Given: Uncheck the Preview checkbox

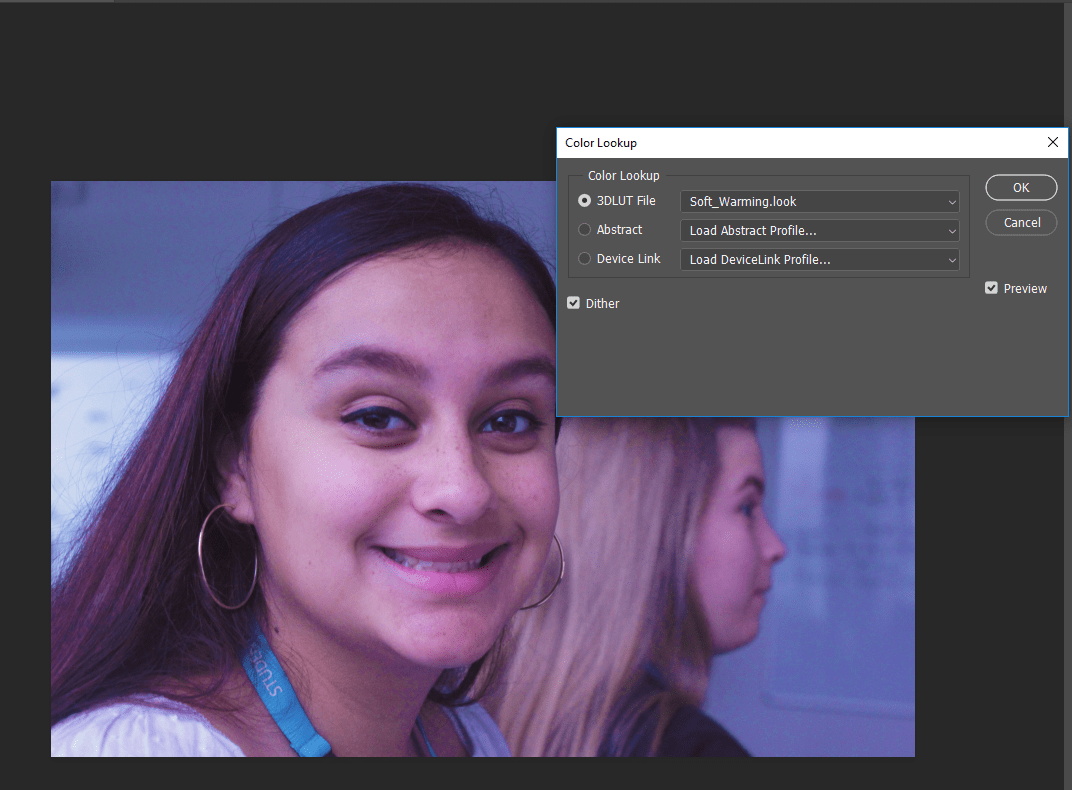Looking at the screenshot, I should click(991, 288).
